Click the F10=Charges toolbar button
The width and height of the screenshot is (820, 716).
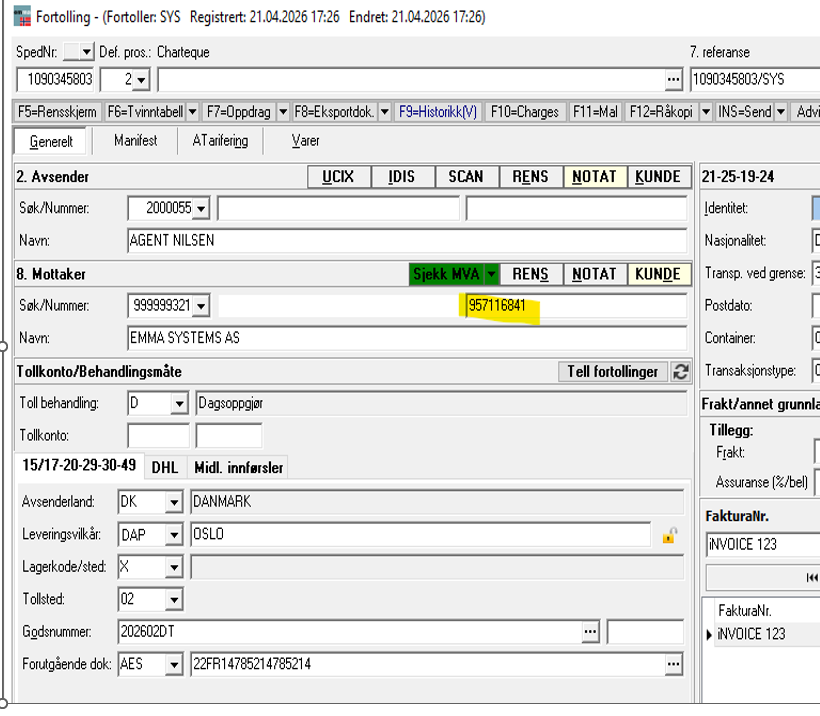pos(525,112)
